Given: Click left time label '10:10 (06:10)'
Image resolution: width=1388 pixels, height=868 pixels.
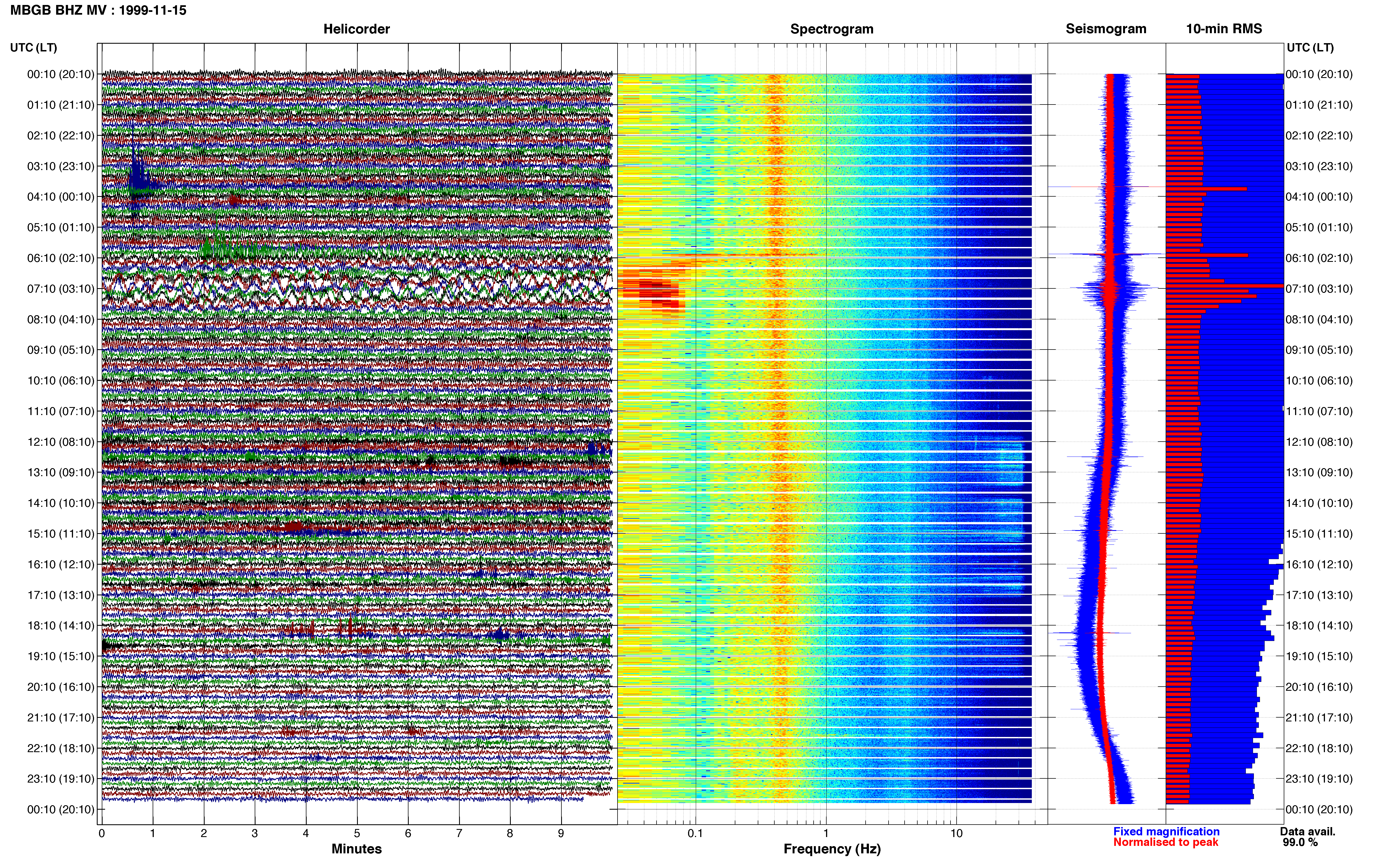Looking at the screenshot, I should point(61,380).
